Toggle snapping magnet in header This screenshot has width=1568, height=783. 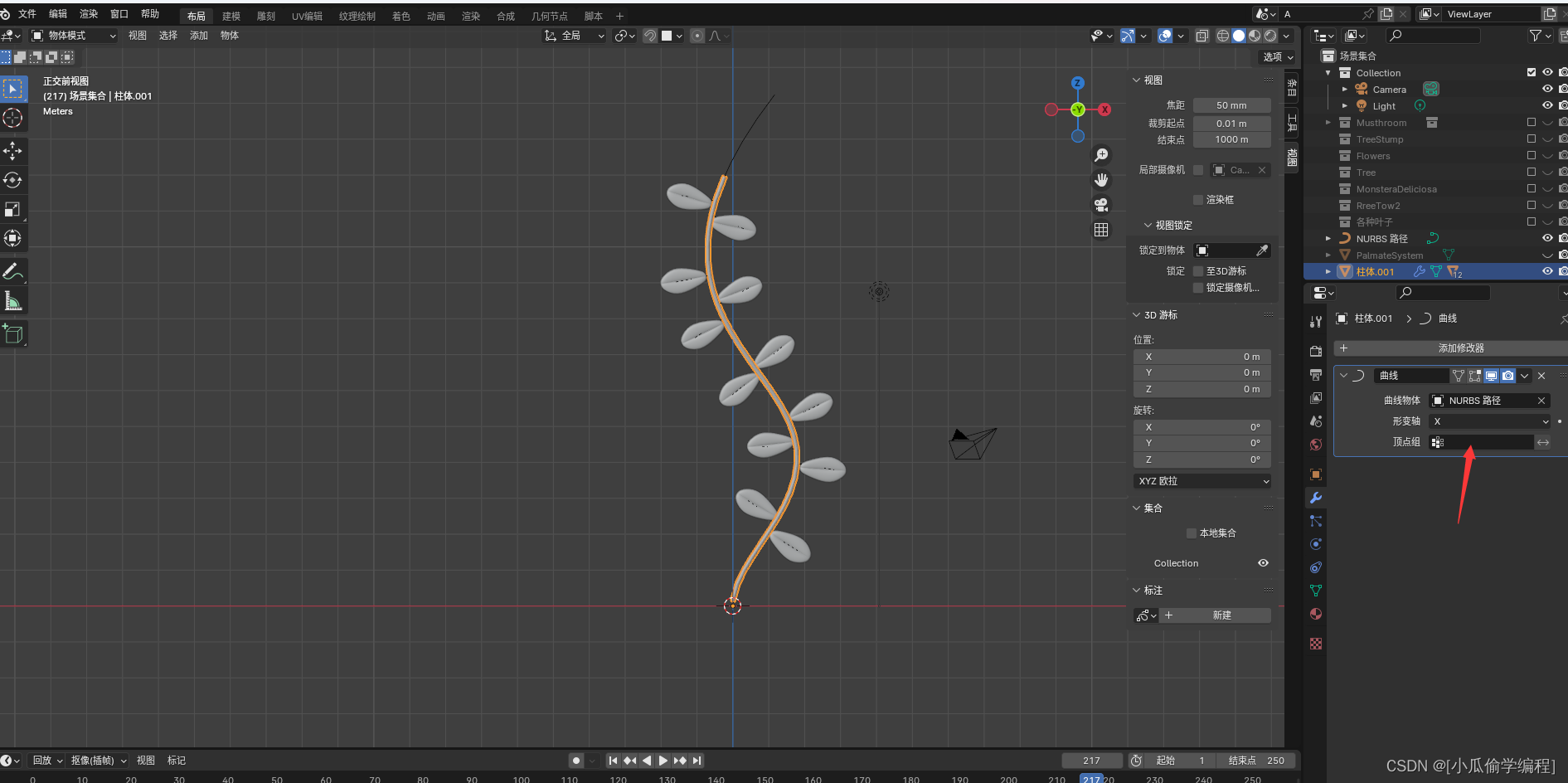point(650,36)
